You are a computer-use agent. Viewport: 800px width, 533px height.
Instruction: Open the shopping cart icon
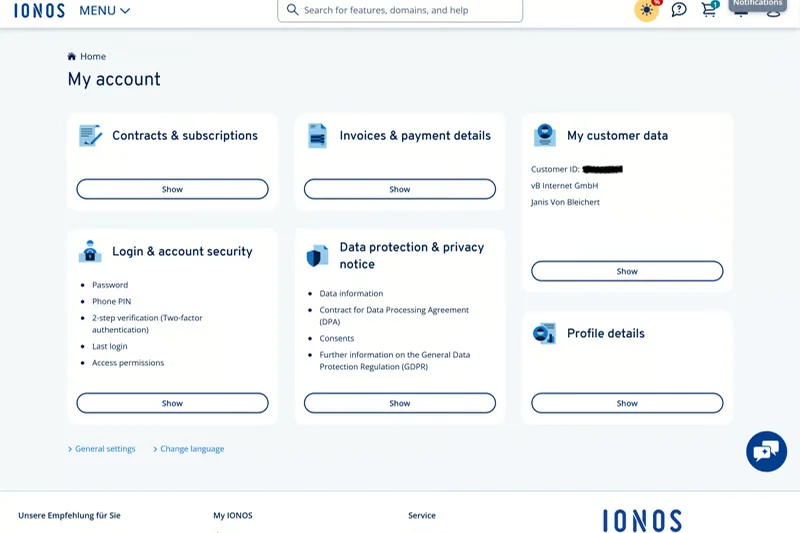[709, 9]
